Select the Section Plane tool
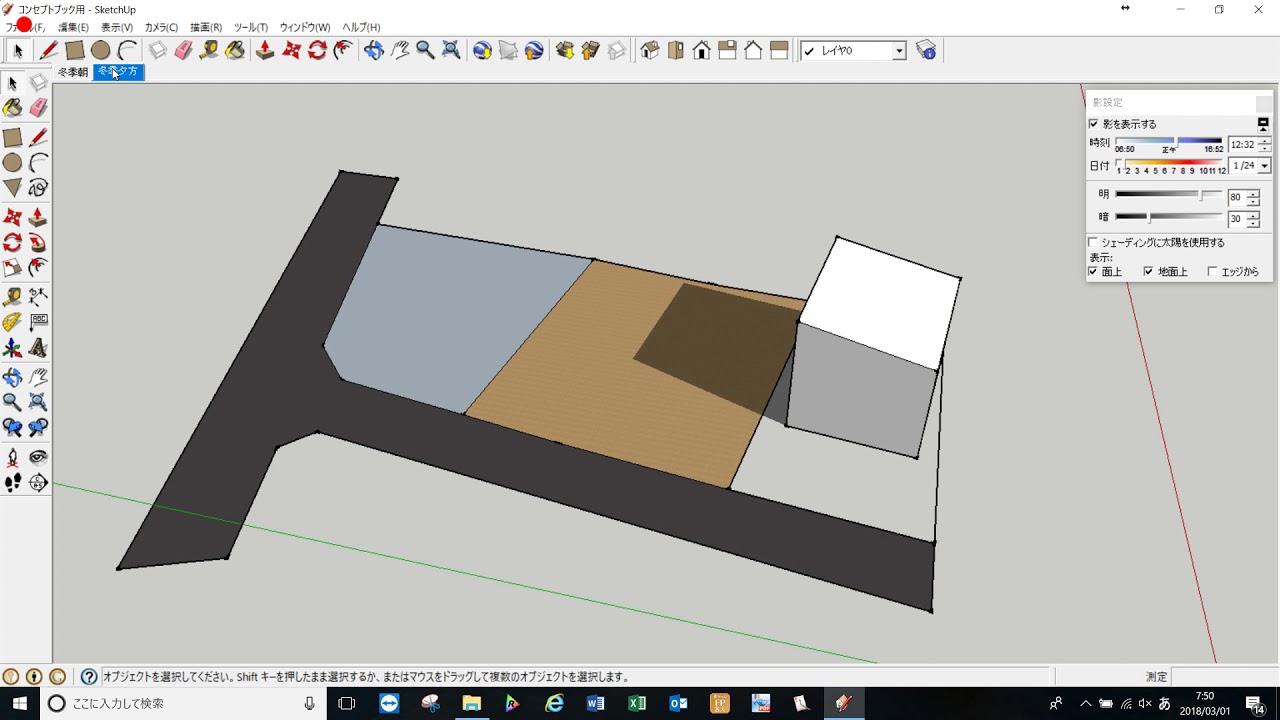The height and width of the screenshot is (720, 1280). 38,483
